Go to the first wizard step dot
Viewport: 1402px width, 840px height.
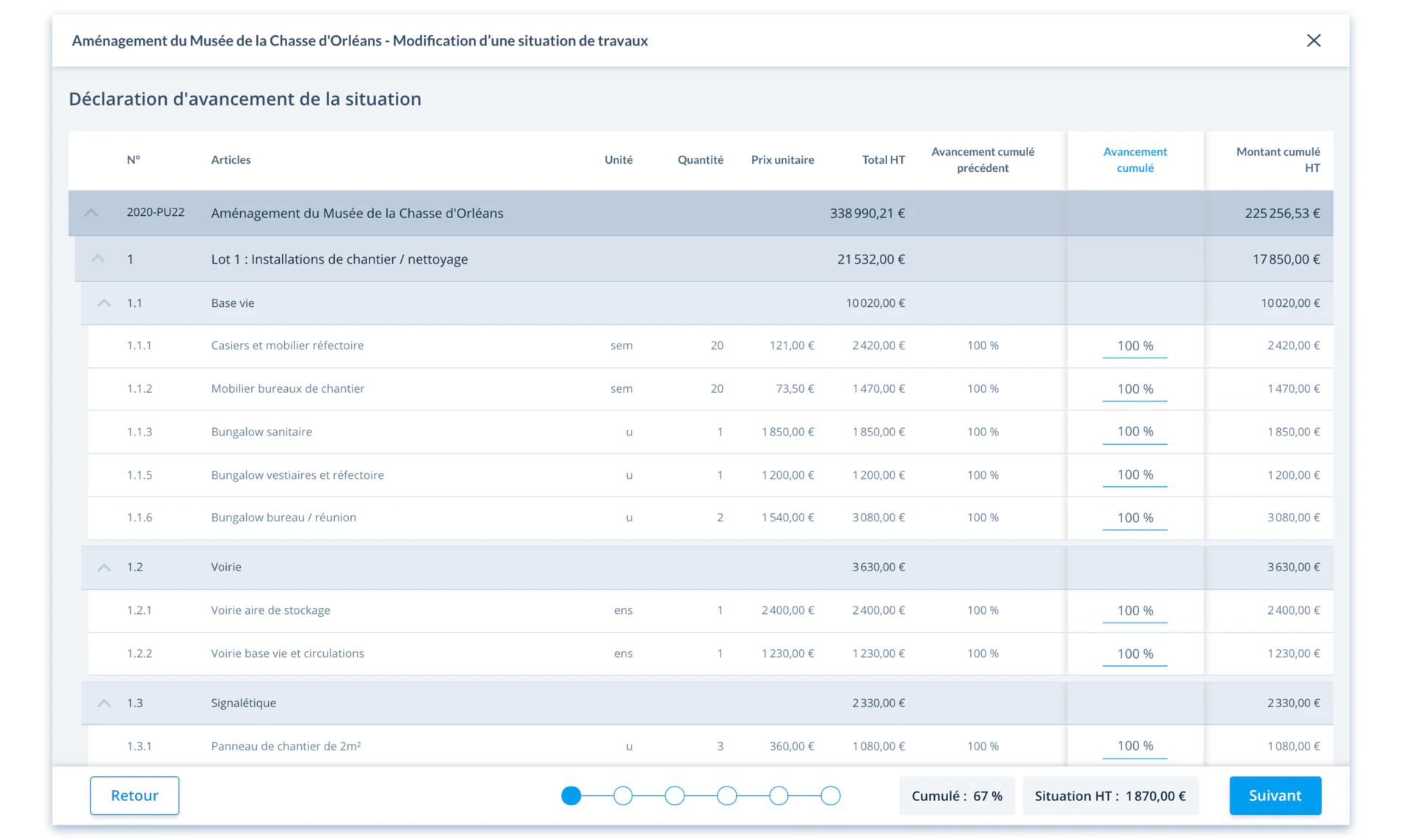[x=571, y=795]
